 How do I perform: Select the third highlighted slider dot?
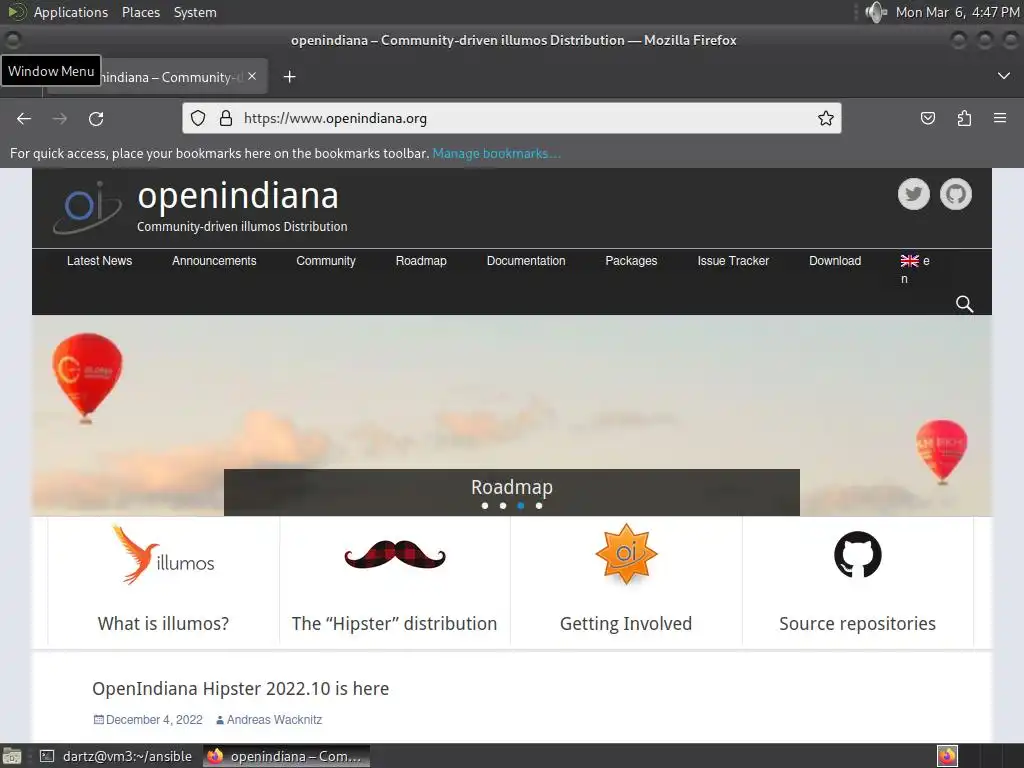(520, 505)
